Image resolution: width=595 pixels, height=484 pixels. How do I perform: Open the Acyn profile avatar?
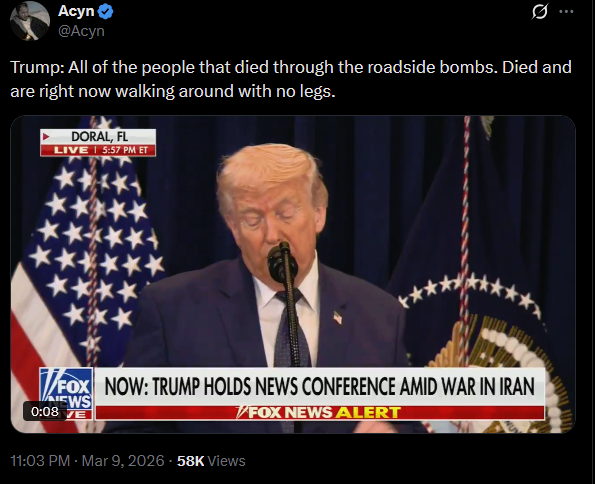[30, 21]
